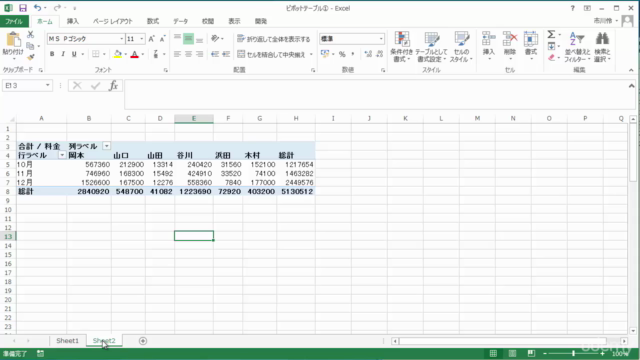Cut selection with the scissors icon
The image size is (640, 360).
31,35
